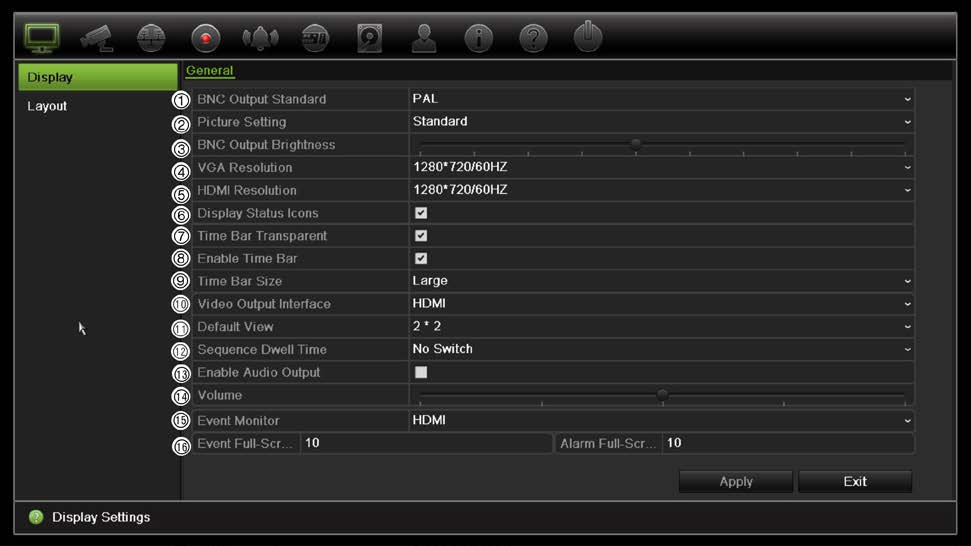This screenshot has height=546, width=971.
Task: Expand Time Bar Size Large dropdown
Action: 661,281
